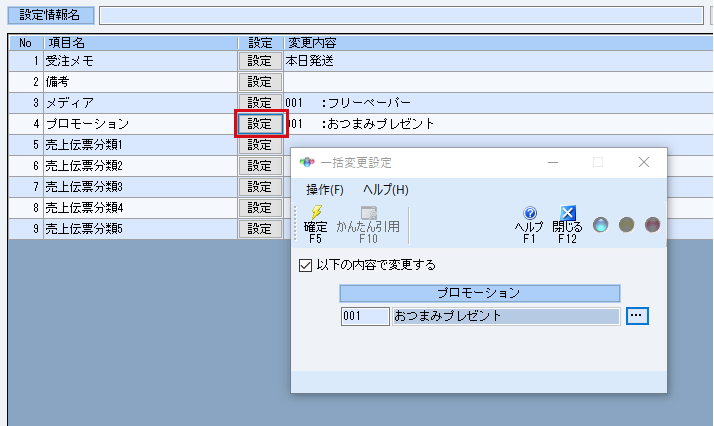Click 設定 button for 売上伝票分類2 row

tap(260, 166)
